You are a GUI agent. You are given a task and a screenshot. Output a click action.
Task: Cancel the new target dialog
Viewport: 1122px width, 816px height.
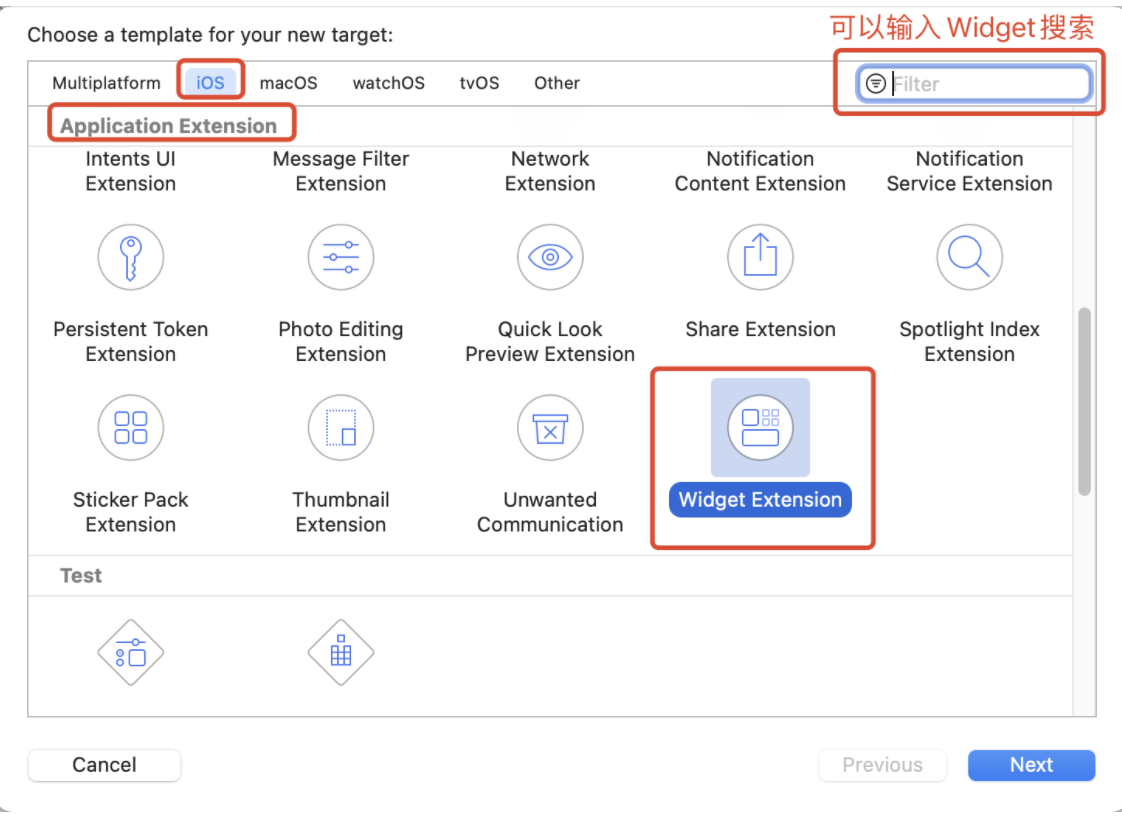point(104,765)
